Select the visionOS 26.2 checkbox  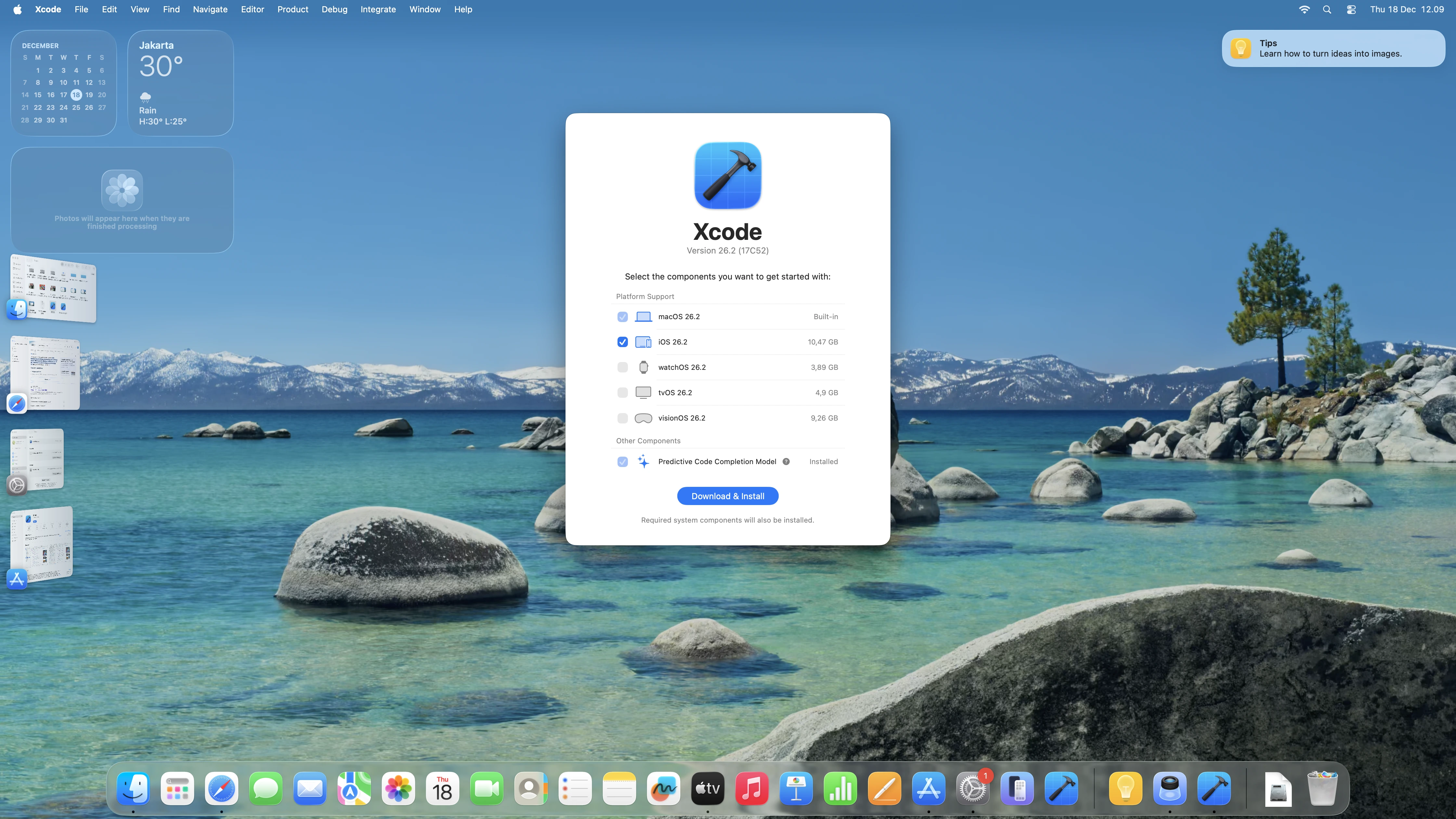coord(622,418)
